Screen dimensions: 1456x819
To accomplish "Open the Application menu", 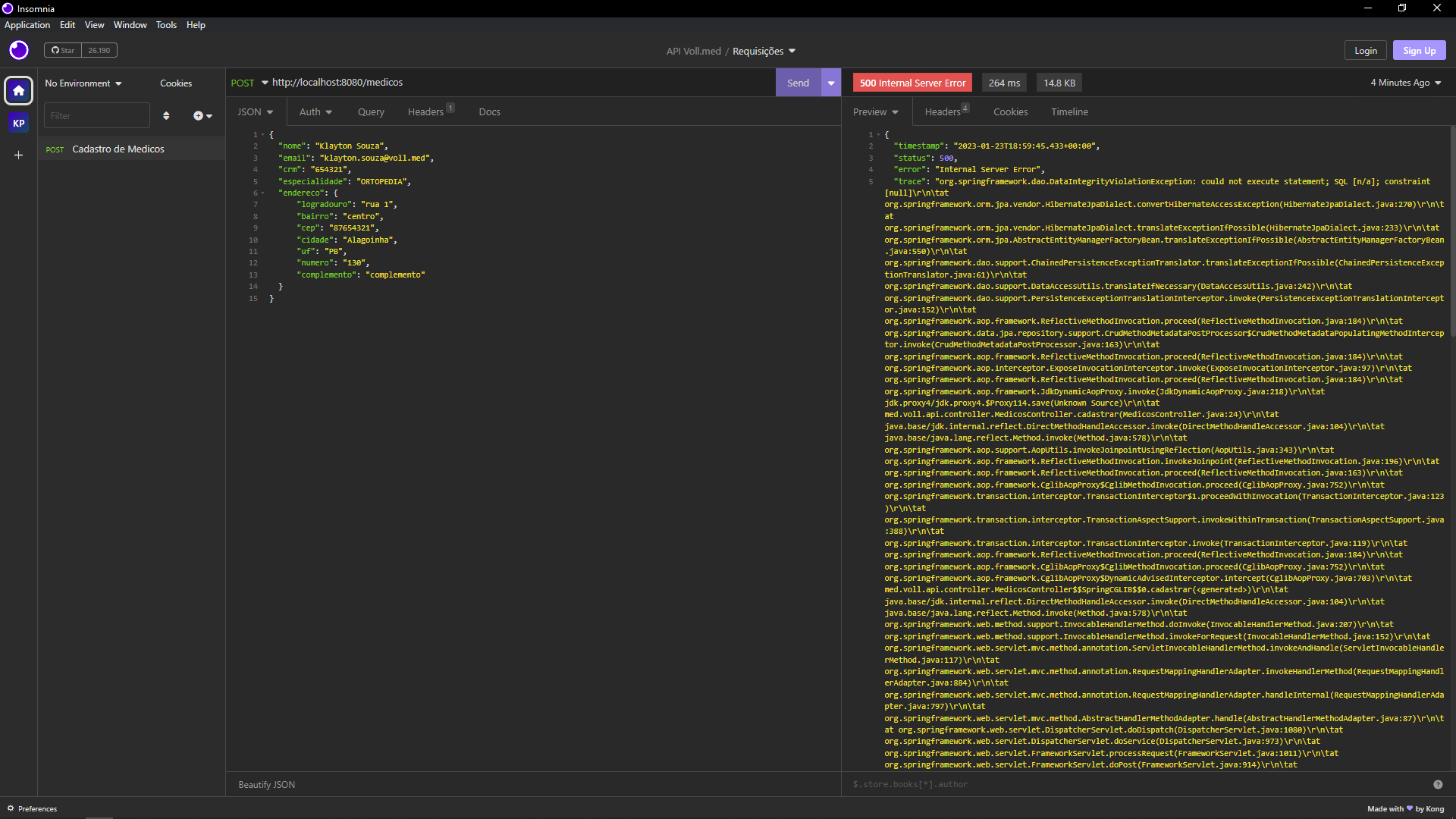I will coord(27,25).
